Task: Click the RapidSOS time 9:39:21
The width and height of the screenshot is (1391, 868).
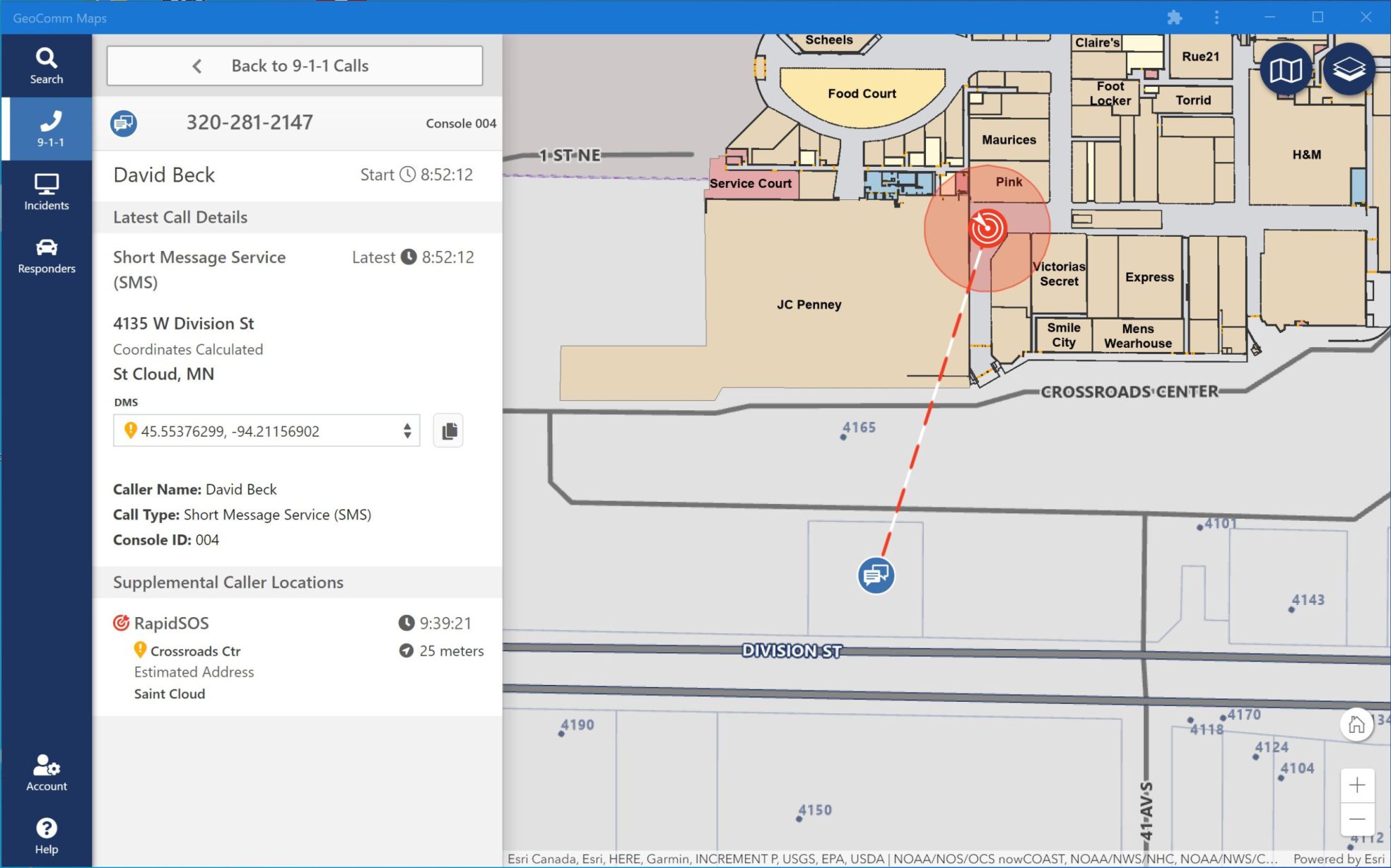Action: pyautogui.click(x=435, y=623)
